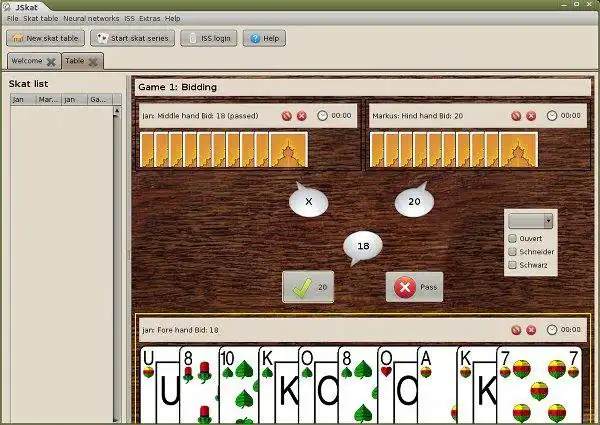
Task: Open the Extras menu
Action: tap(150, 18)
